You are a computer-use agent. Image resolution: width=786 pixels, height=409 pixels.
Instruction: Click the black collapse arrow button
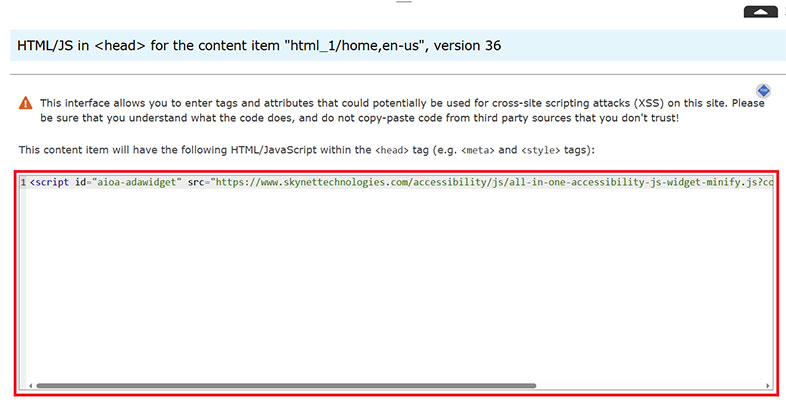(x=762, y=11)
